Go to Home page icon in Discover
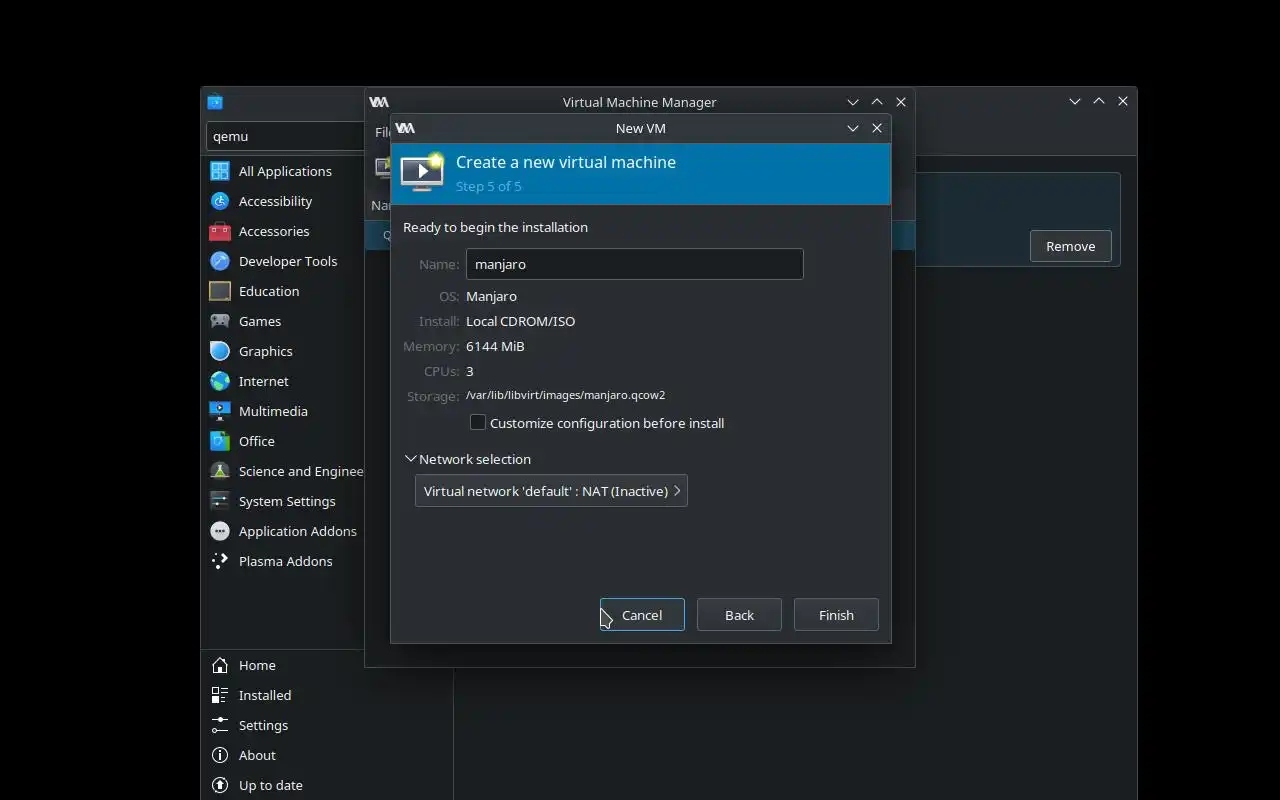This screenshot has width=1280, height=800. 220,665
